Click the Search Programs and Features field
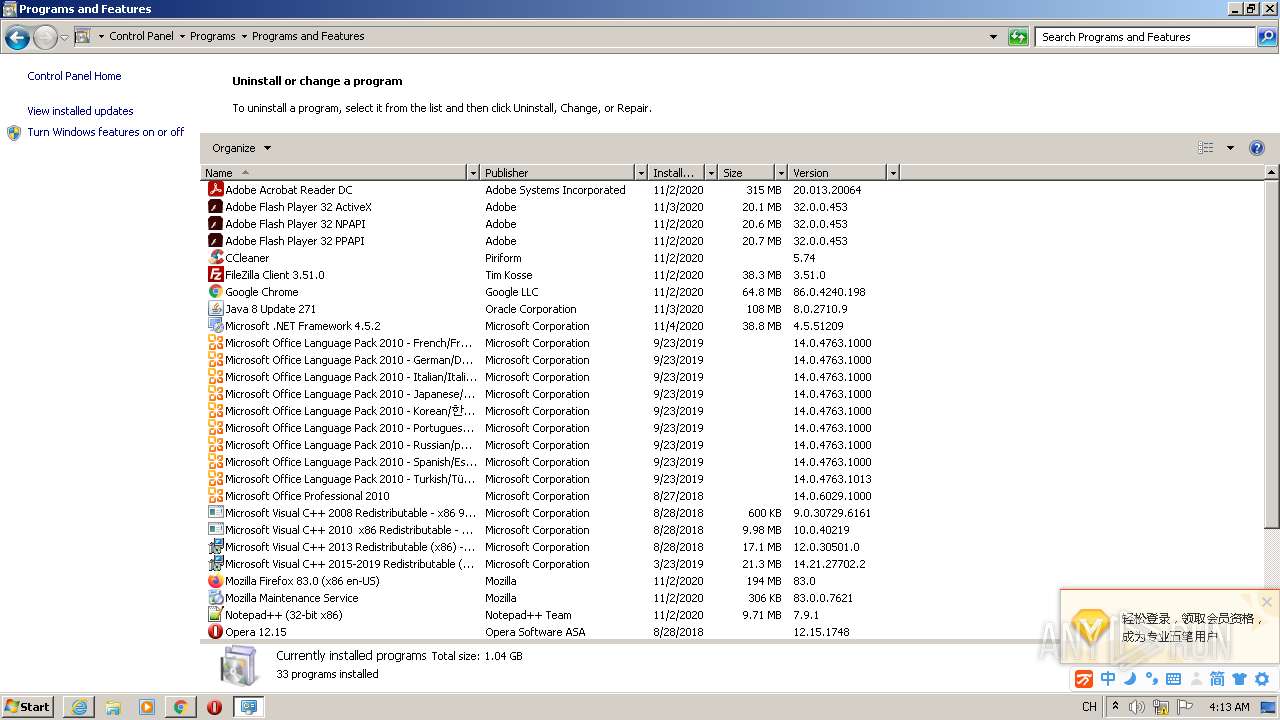The width and height of the screenshot is (1280, 720). 1146,37
